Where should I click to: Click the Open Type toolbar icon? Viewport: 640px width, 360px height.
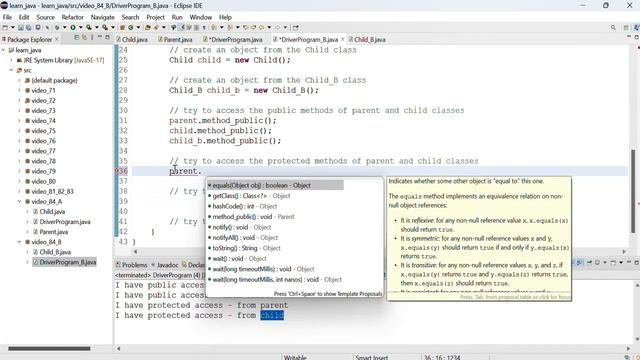point(147,27)
